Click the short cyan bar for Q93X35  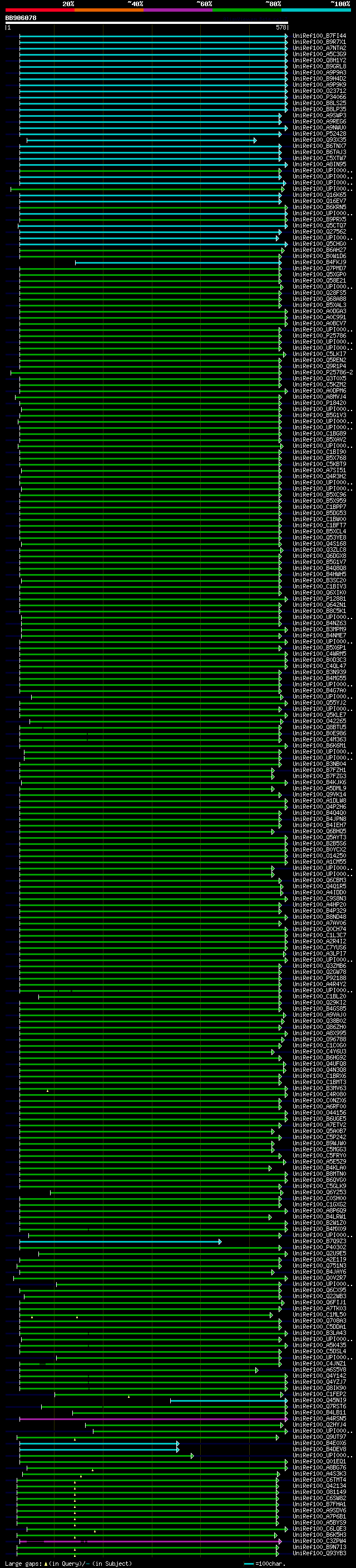point(141,141)
